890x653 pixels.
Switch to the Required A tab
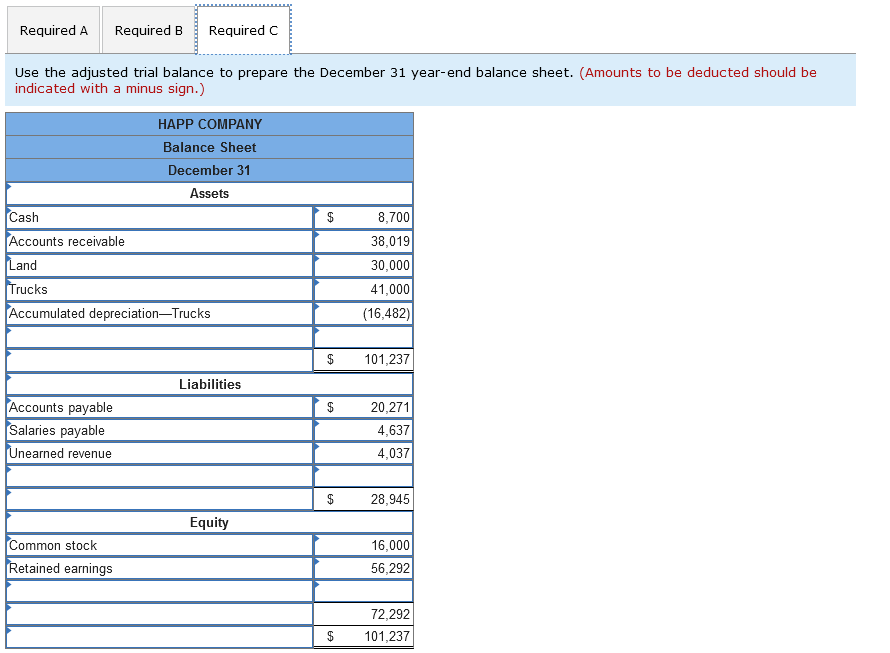tap(53, 30)
